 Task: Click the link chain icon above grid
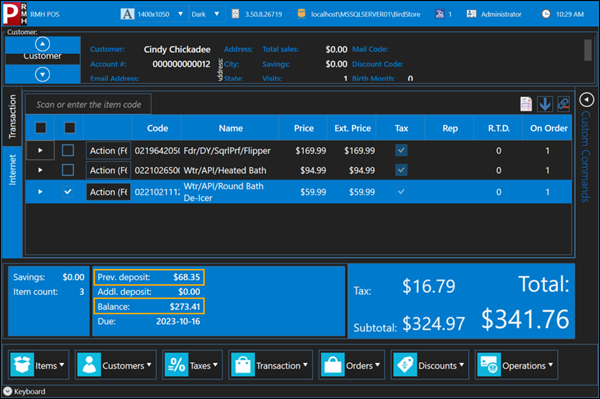click(563, 104)
